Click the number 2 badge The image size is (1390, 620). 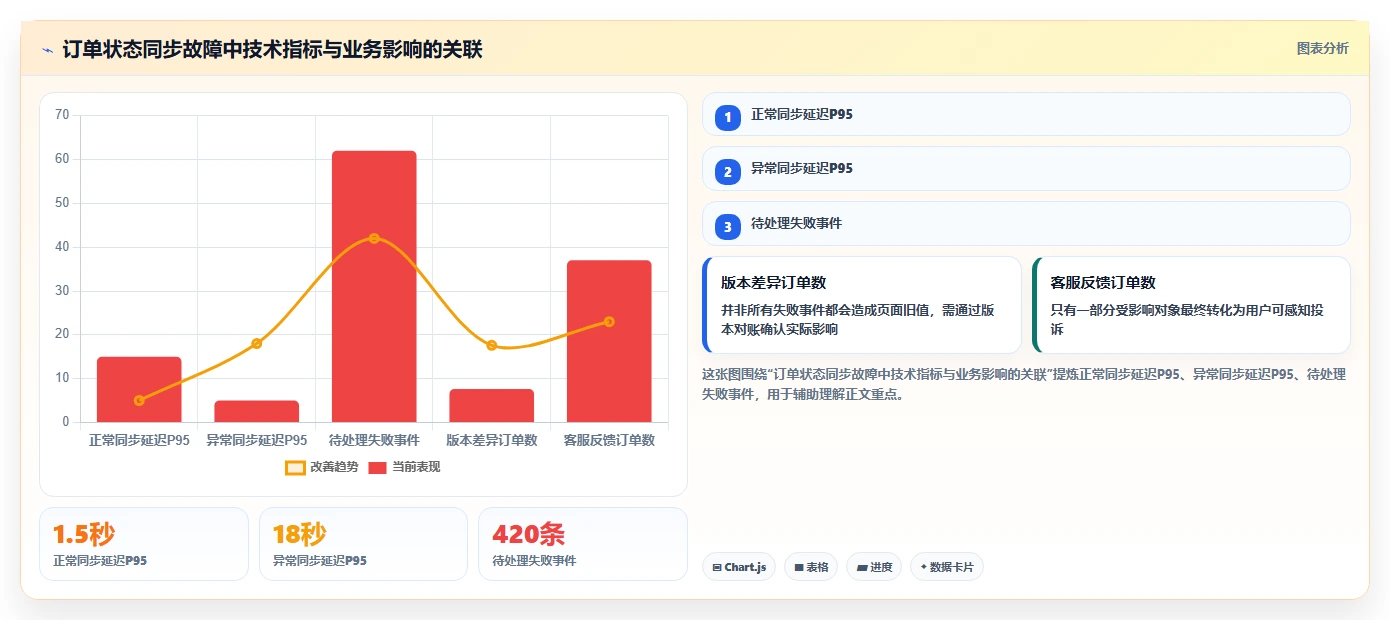point(728,172)
